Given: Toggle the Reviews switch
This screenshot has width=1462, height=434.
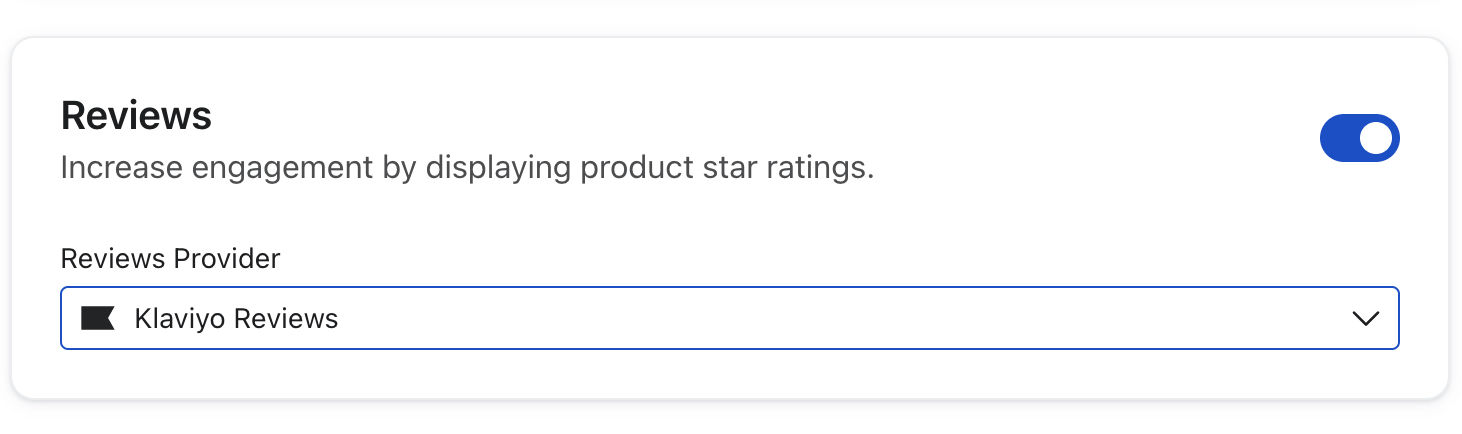Looking at the screenshot, I should click(1359, 138).
